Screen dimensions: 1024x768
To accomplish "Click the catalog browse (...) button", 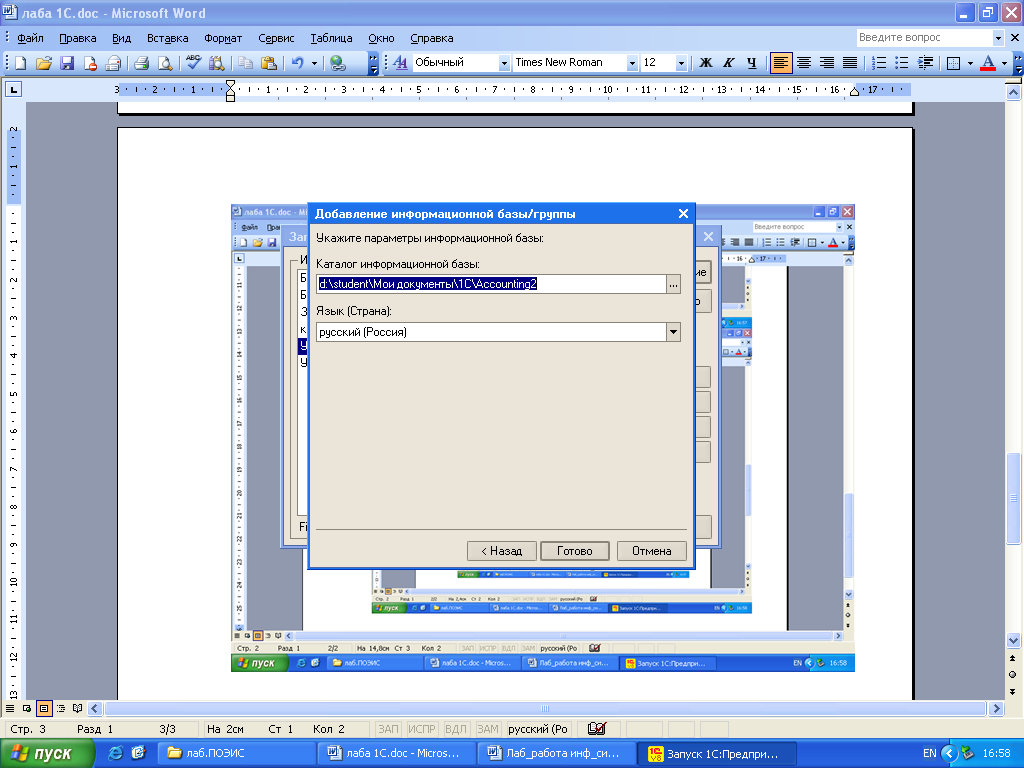I will click(673, 284).
